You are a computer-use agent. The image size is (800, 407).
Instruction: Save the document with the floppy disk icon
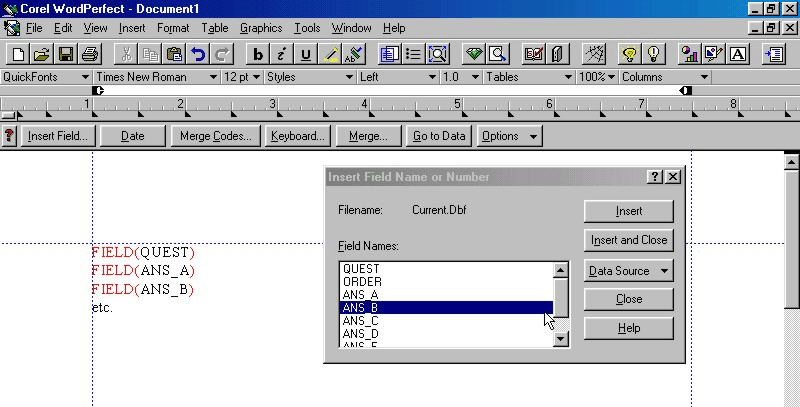pyautogui.click(x=66, y=54)
